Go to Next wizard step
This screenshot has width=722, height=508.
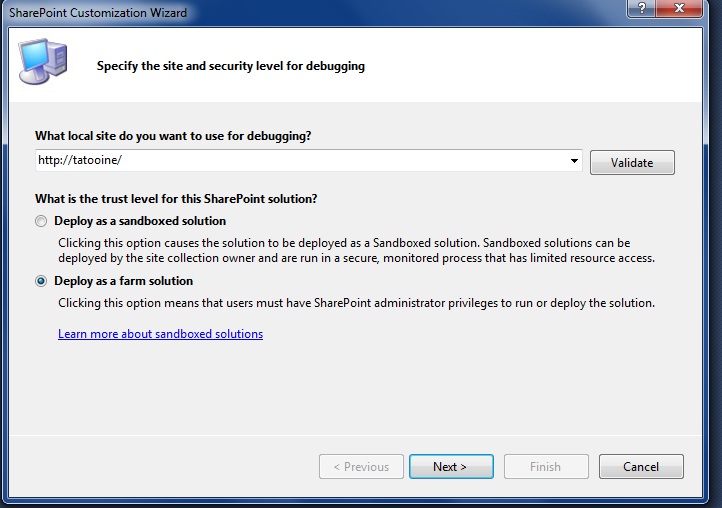pos(451,467)
